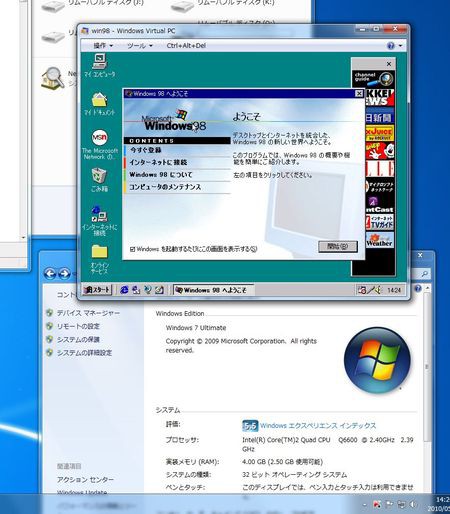The width and height of the screenshot is (450, 514).
Task: Open the 日新聞 newspaper channel
Action: click(x=380, y=116)
